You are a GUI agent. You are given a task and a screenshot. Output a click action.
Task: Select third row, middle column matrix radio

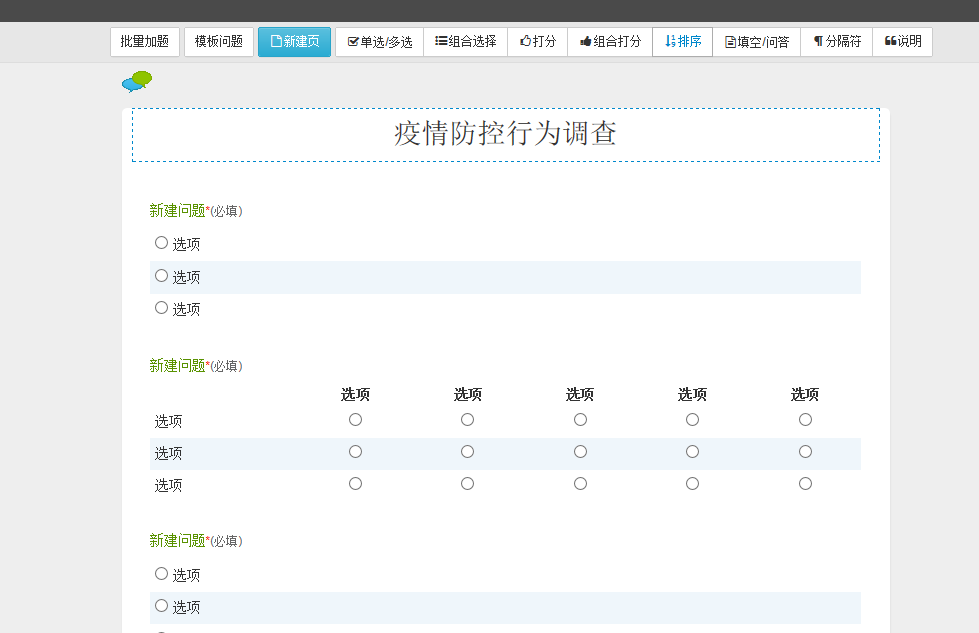[x=580, y=484]
